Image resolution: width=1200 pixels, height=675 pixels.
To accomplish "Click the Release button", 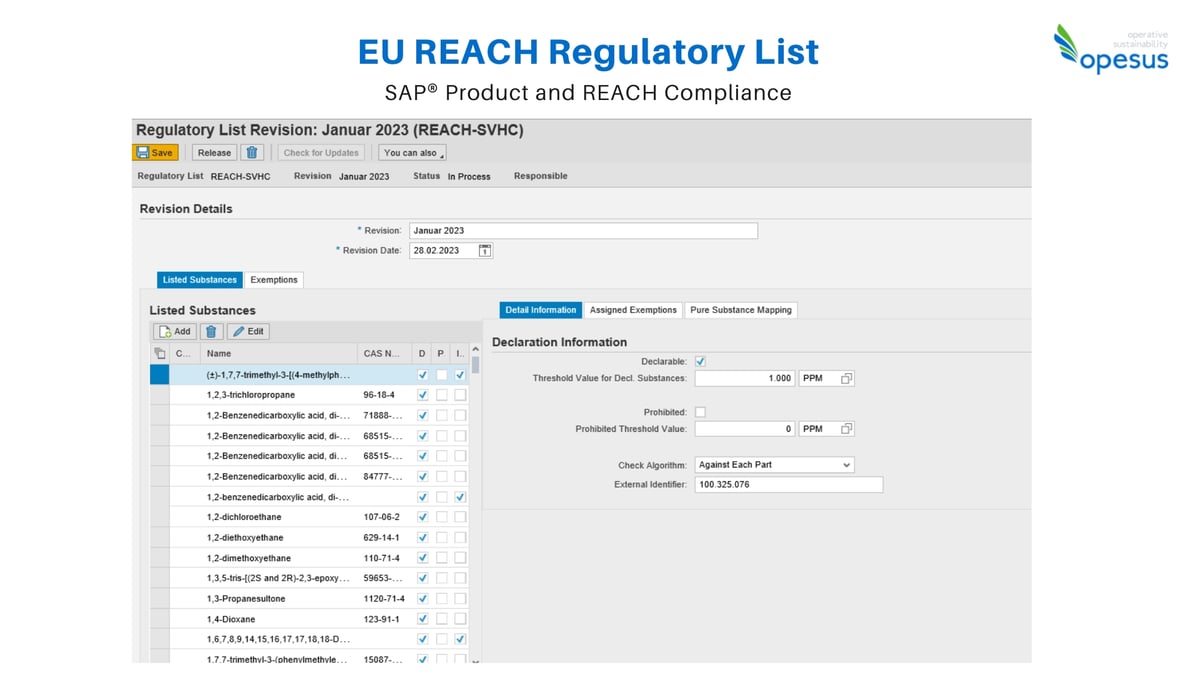I will point(214,152).
